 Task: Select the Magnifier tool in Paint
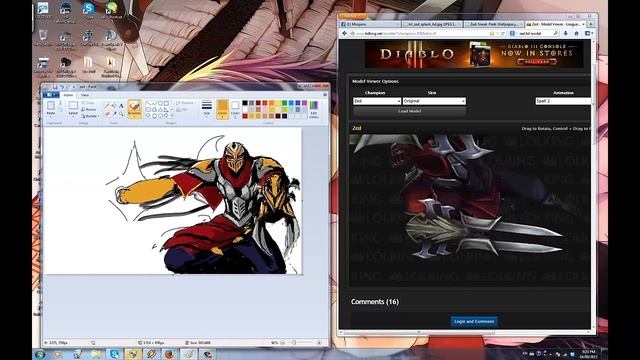tap(121, 114)
